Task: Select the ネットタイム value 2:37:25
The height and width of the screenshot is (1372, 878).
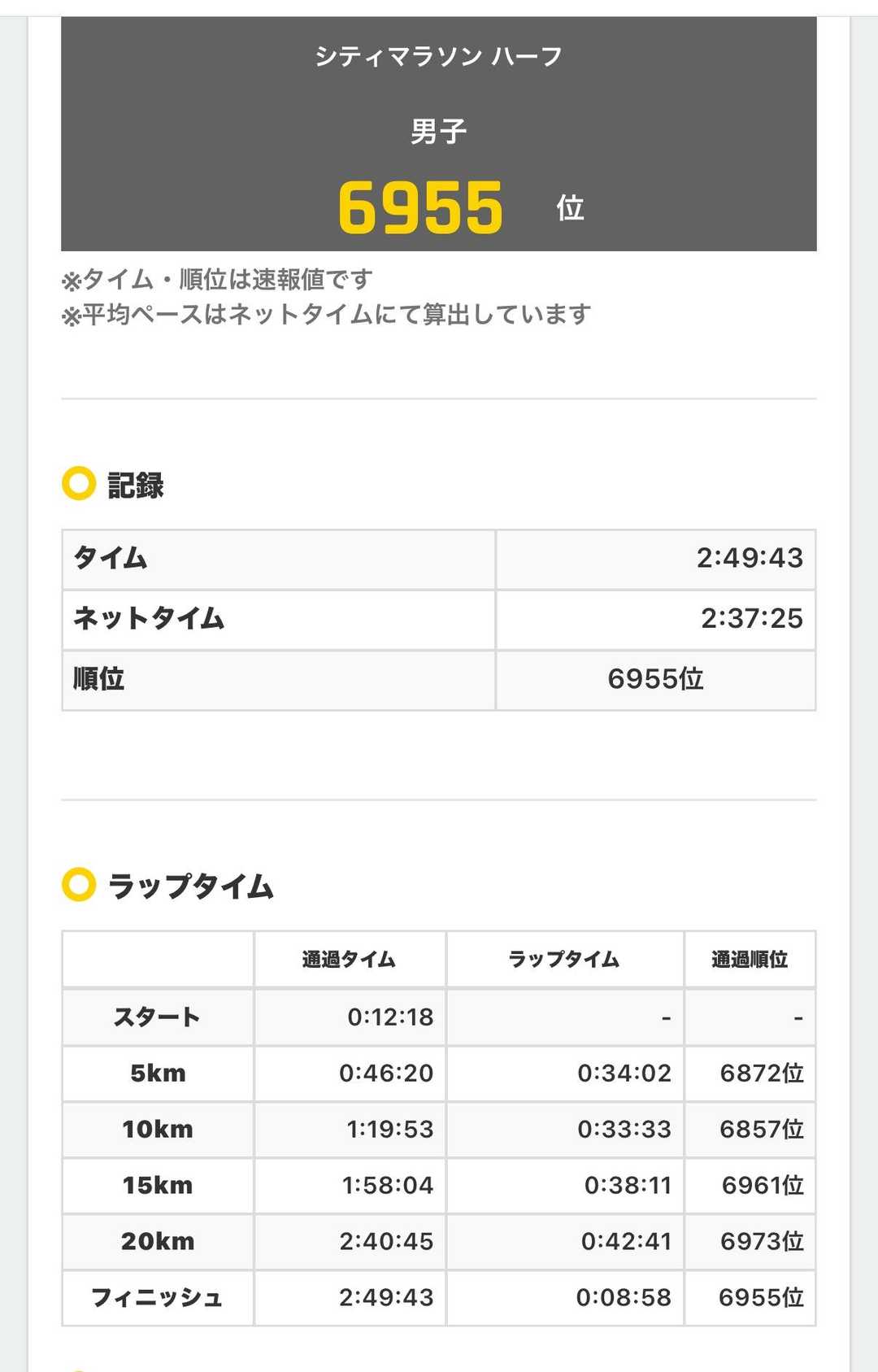Action: (x=751, y=619)
